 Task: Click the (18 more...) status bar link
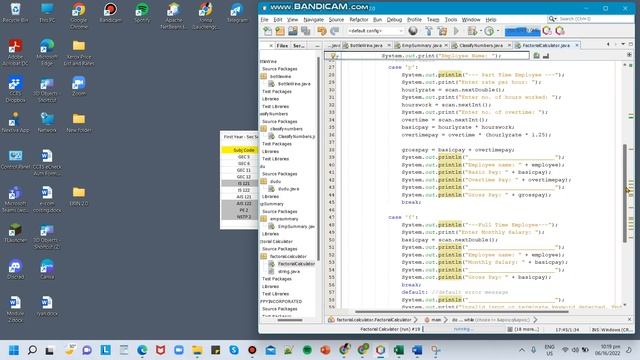[526, 329]
